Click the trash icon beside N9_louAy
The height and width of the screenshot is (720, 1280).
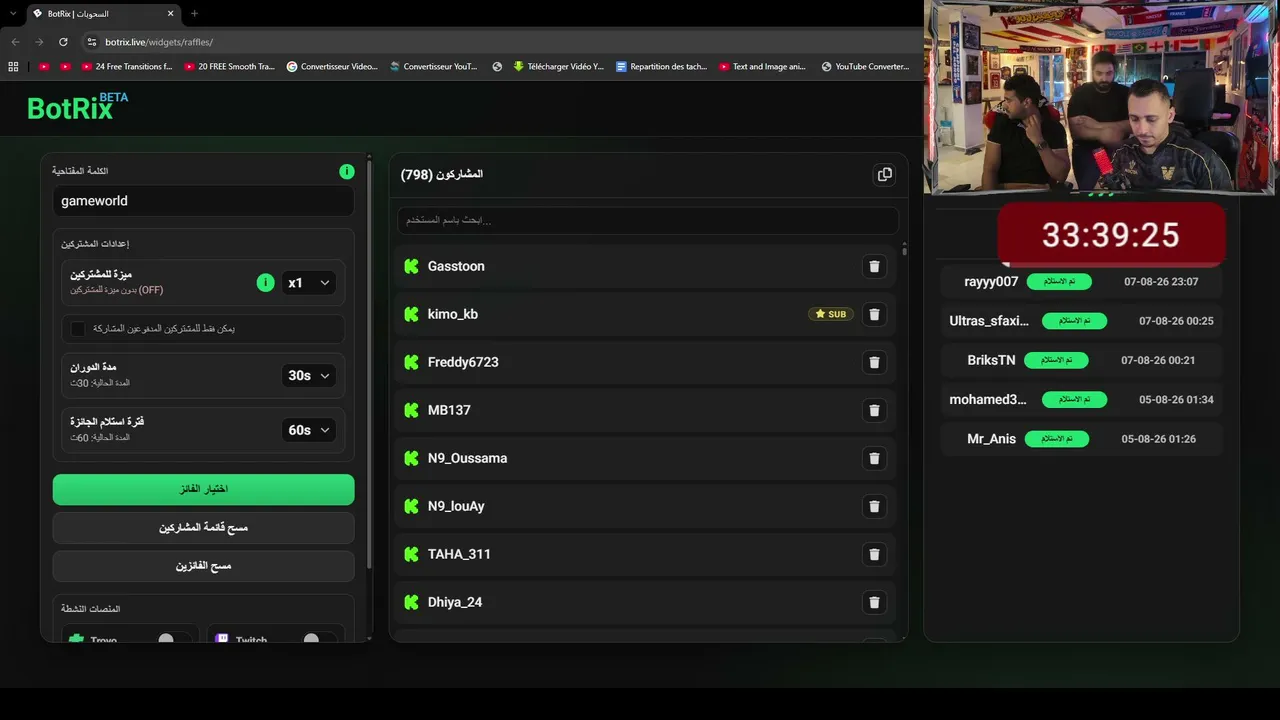point(874,506)
